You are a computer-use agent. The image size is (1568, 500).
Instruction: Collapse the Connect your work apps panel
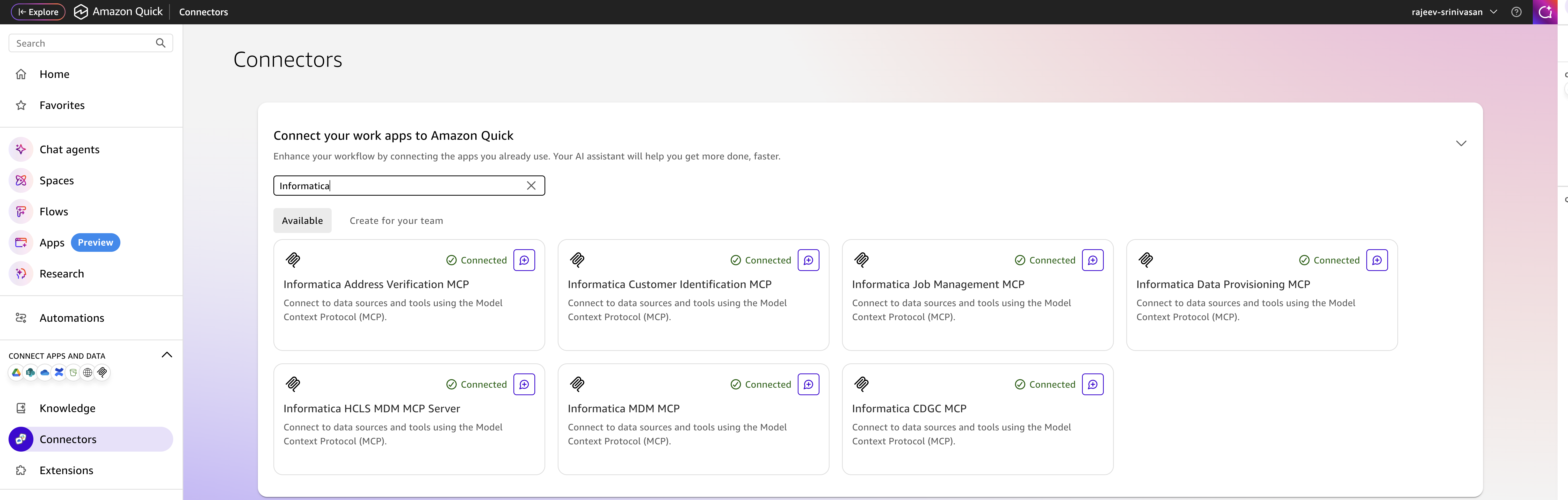coord(1461,143)
